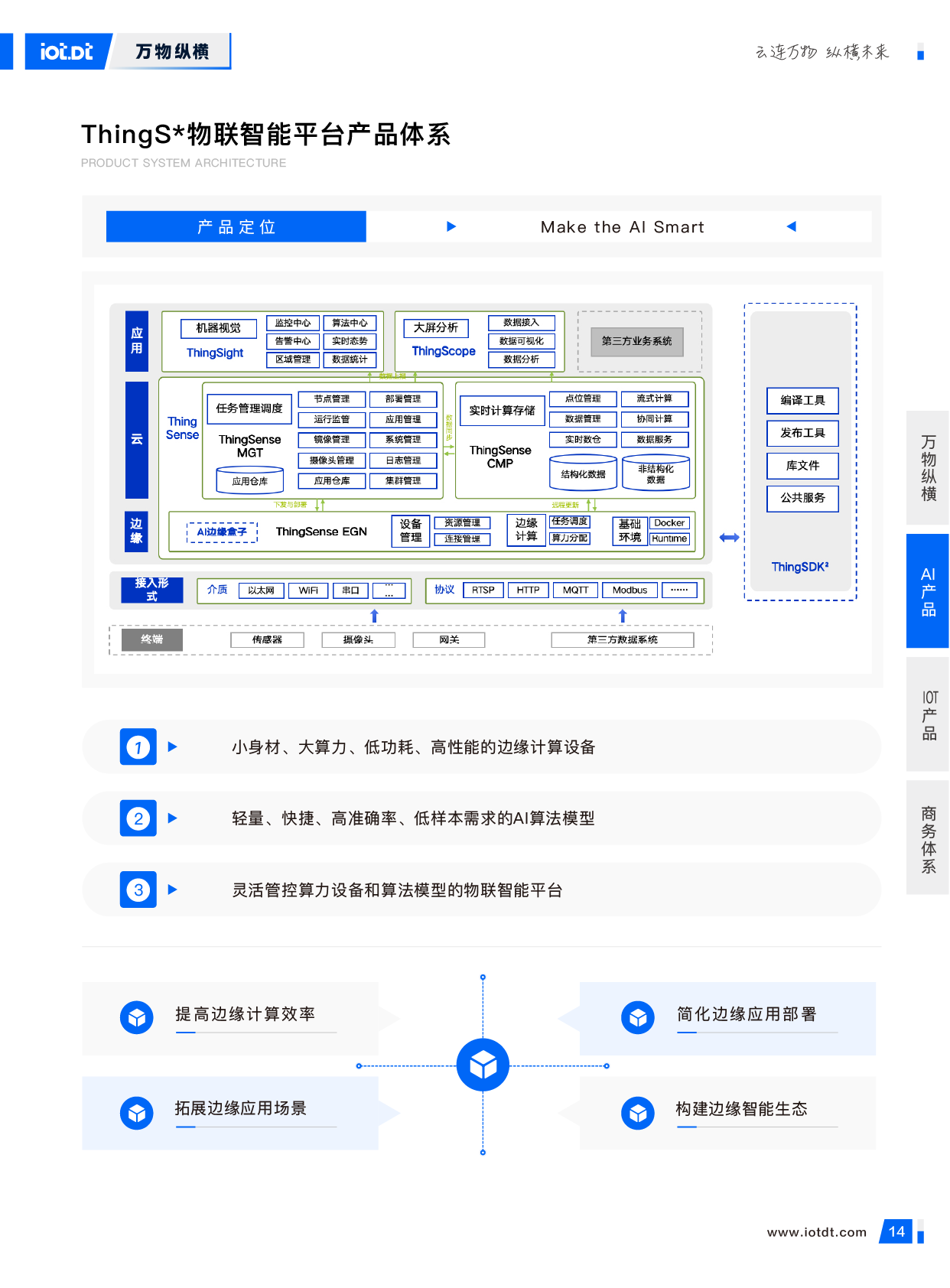
Task: Click the up arrow above 摄像头 box
Action: 374,616
